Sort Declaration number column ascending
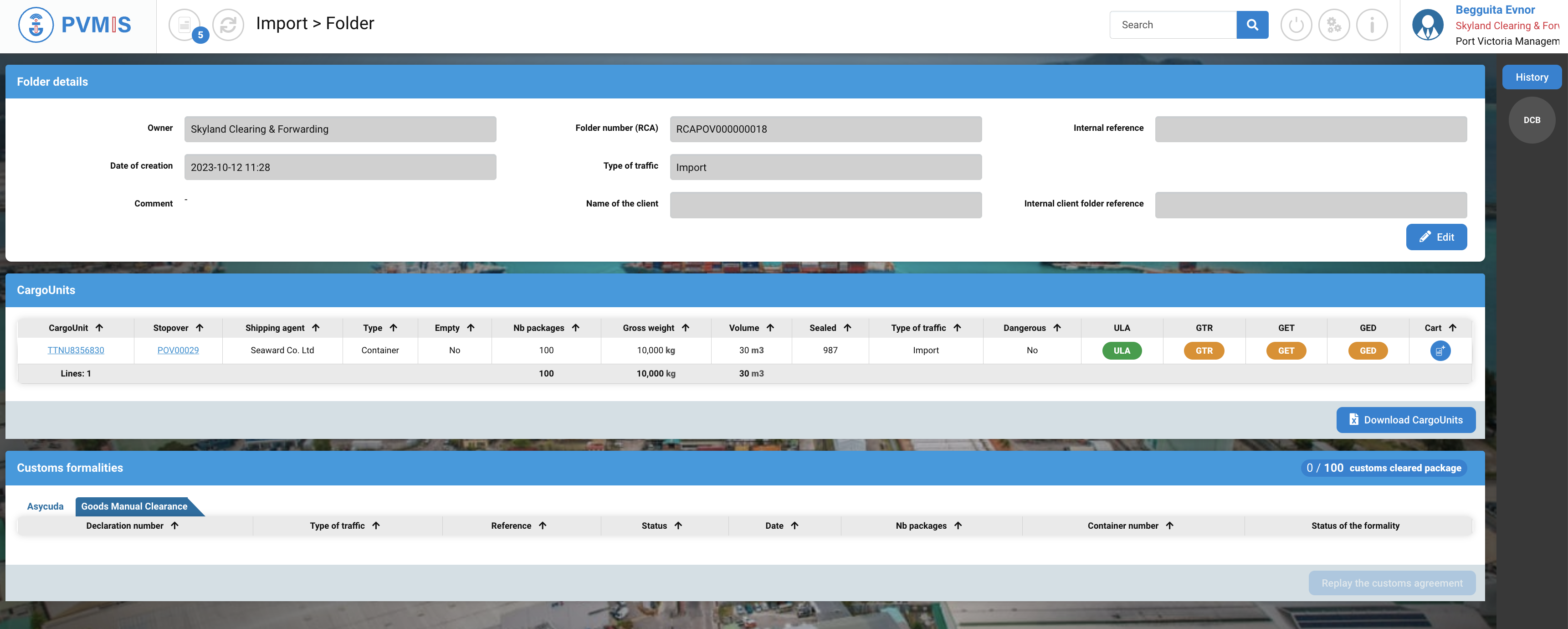This screenshot has height=629, width=1568. pos(174,526)
